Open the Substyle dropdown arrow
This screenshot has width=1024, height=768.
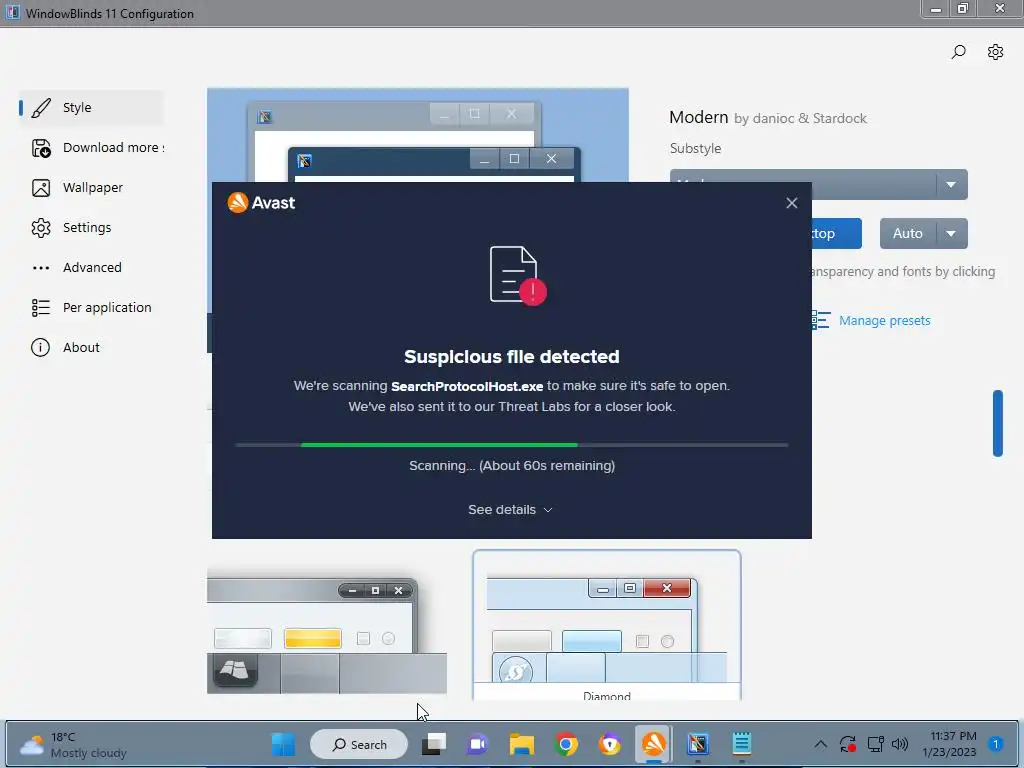click(952, 185)
